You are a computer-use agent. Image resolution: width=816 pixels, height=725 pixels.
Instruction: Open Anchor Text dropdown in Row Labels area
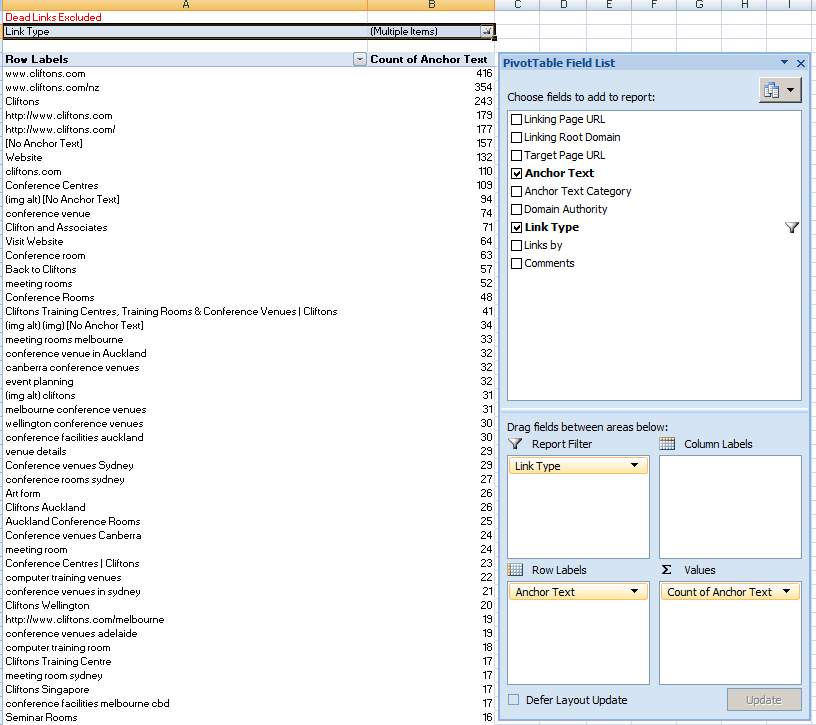[x=635, y=592]
